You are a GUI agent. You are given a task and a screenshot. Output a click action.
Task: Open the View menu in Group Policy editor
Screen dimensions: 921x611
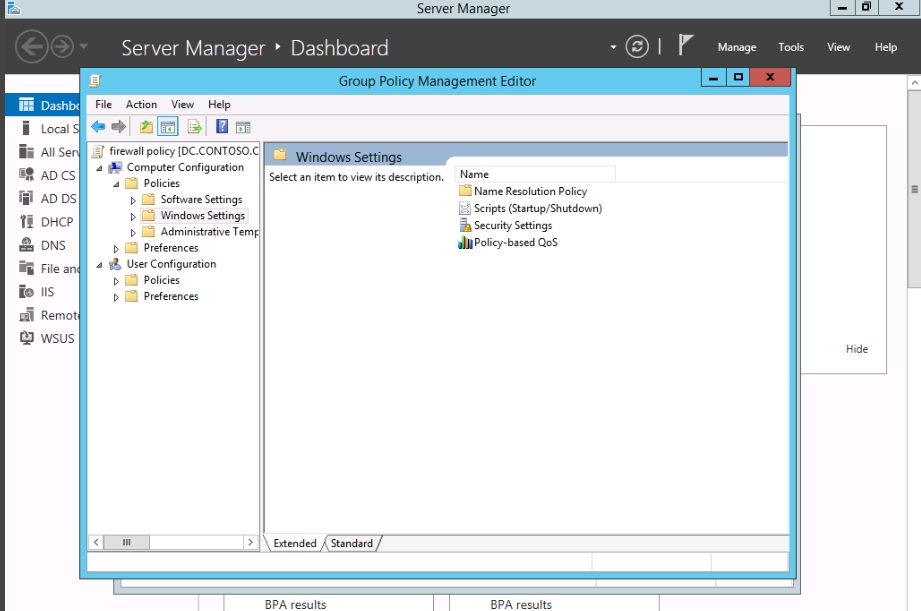pos(183,104)
